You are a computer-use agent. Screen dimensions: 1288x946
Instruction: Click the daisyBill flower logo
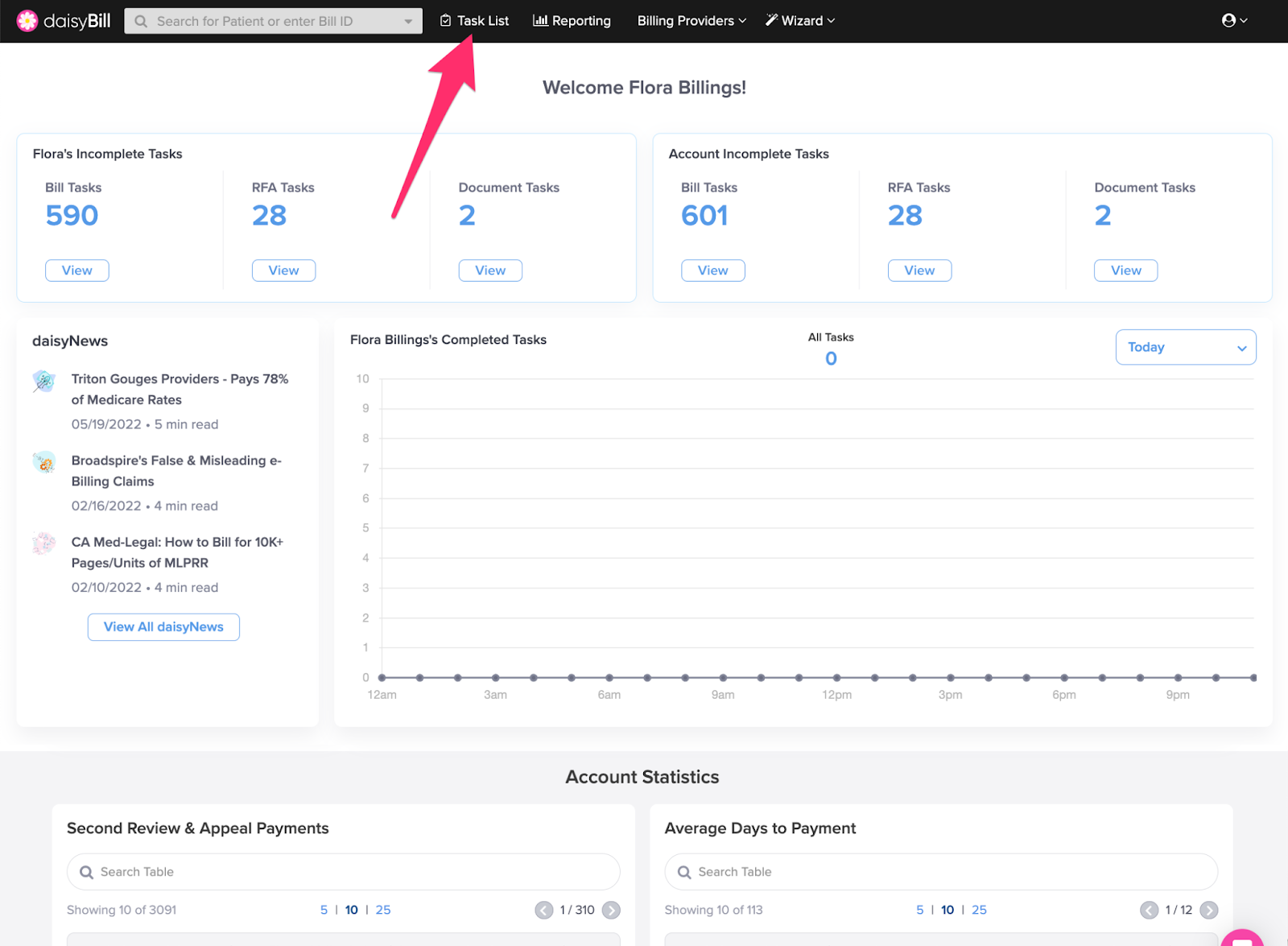[27, 20]
